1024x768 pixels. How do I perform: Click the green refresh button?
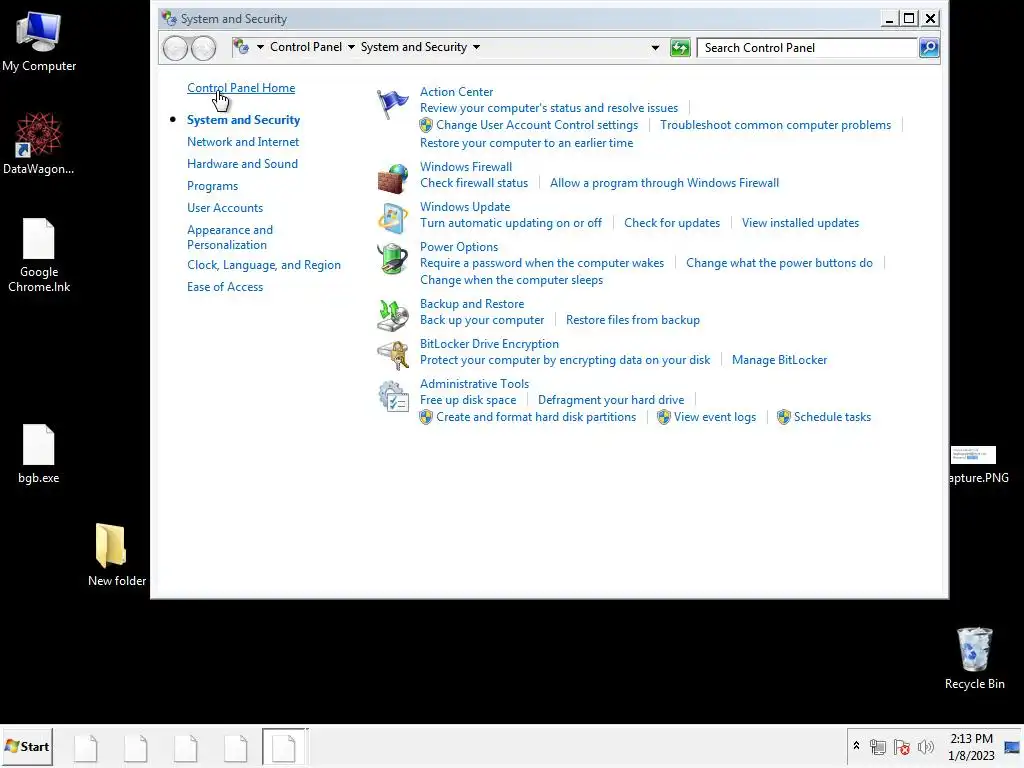(x=680, y=48)
